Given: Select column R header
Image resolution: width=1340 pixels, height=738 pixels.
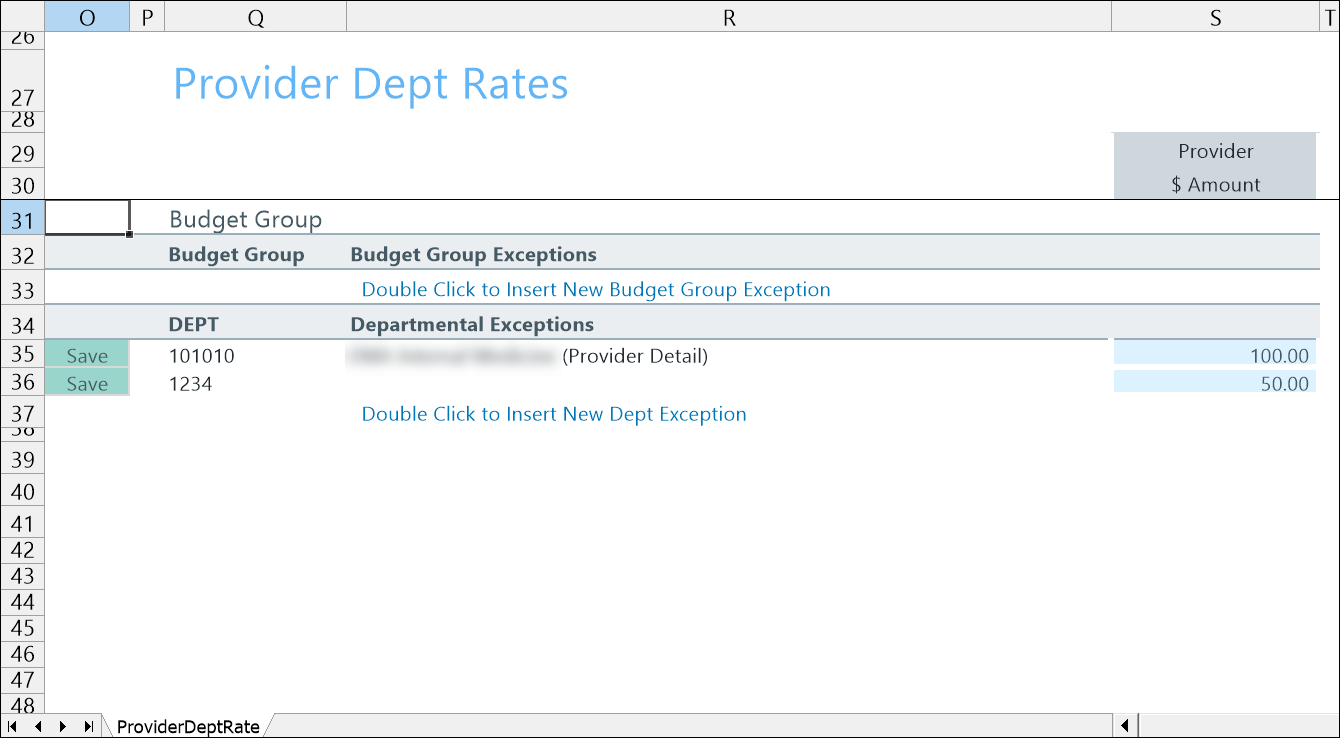Looking at the screenshot, I should point(729,18).
